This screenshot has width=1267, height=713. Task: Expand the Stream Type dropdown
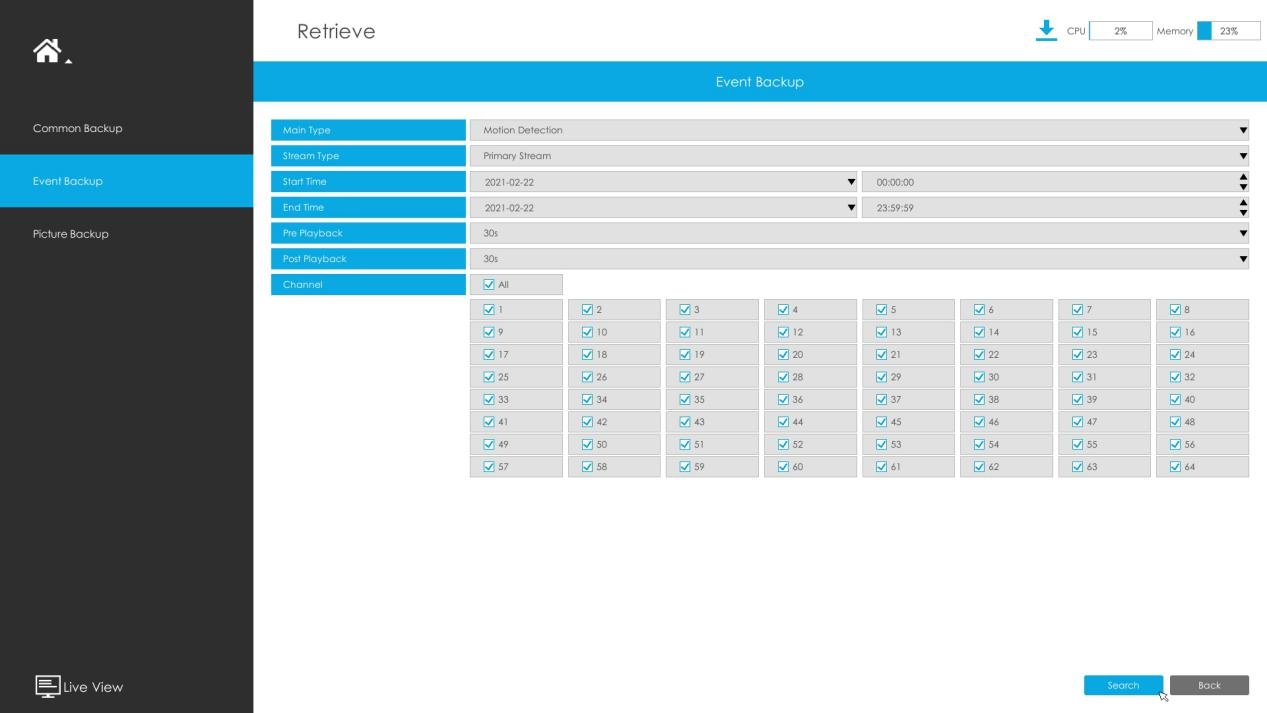859,156
